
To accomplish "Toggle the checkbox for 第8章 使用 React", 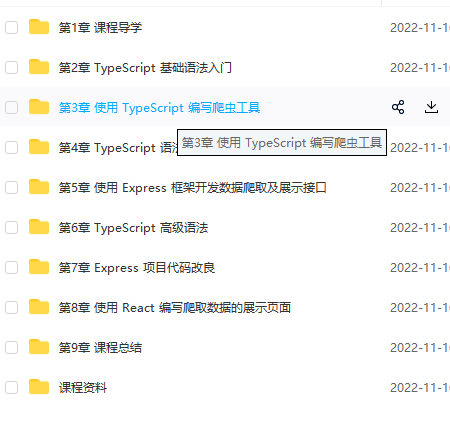I will 12,307.
